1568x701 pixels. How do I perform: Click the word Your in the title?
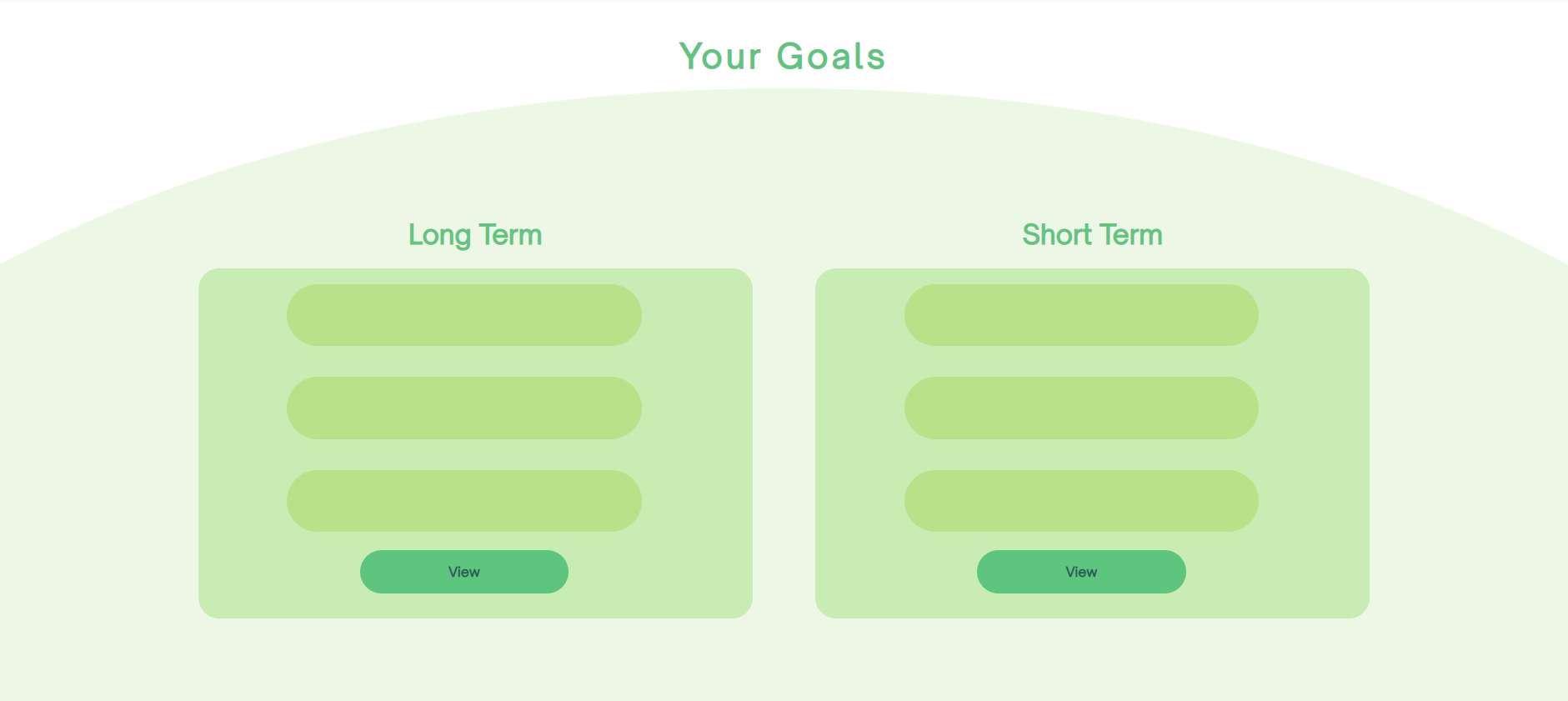pos(720,56)
